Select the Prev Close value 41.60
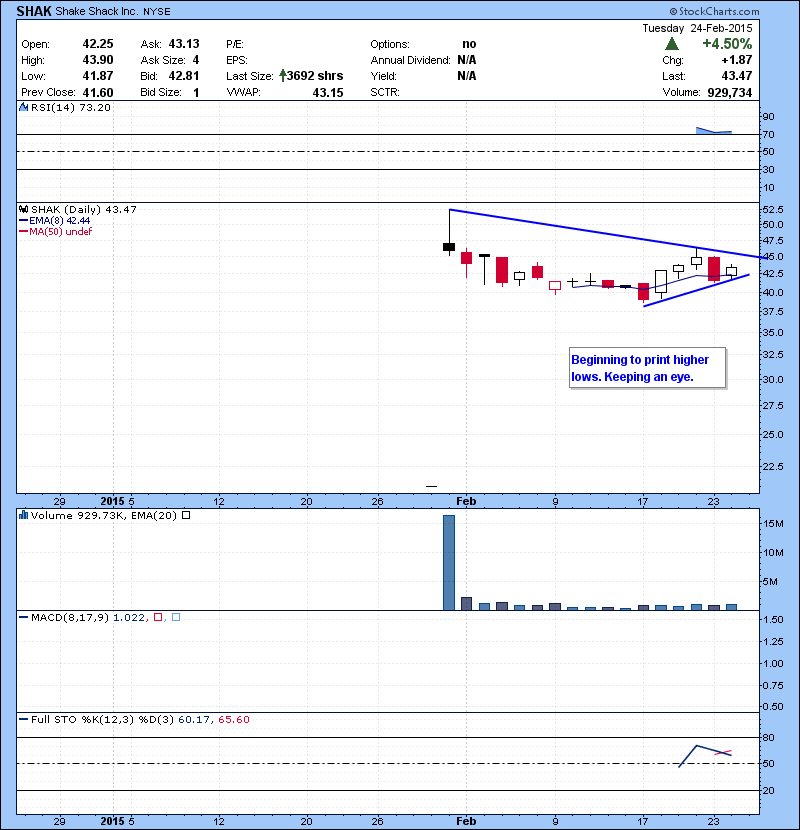Screen dimensions: 800x830 98,92
